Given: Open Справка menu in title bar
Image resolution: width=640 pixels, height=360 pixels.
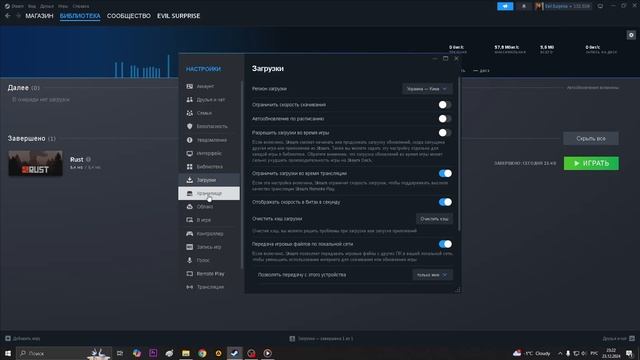Looking at the screenshot, I should [80, 6].
